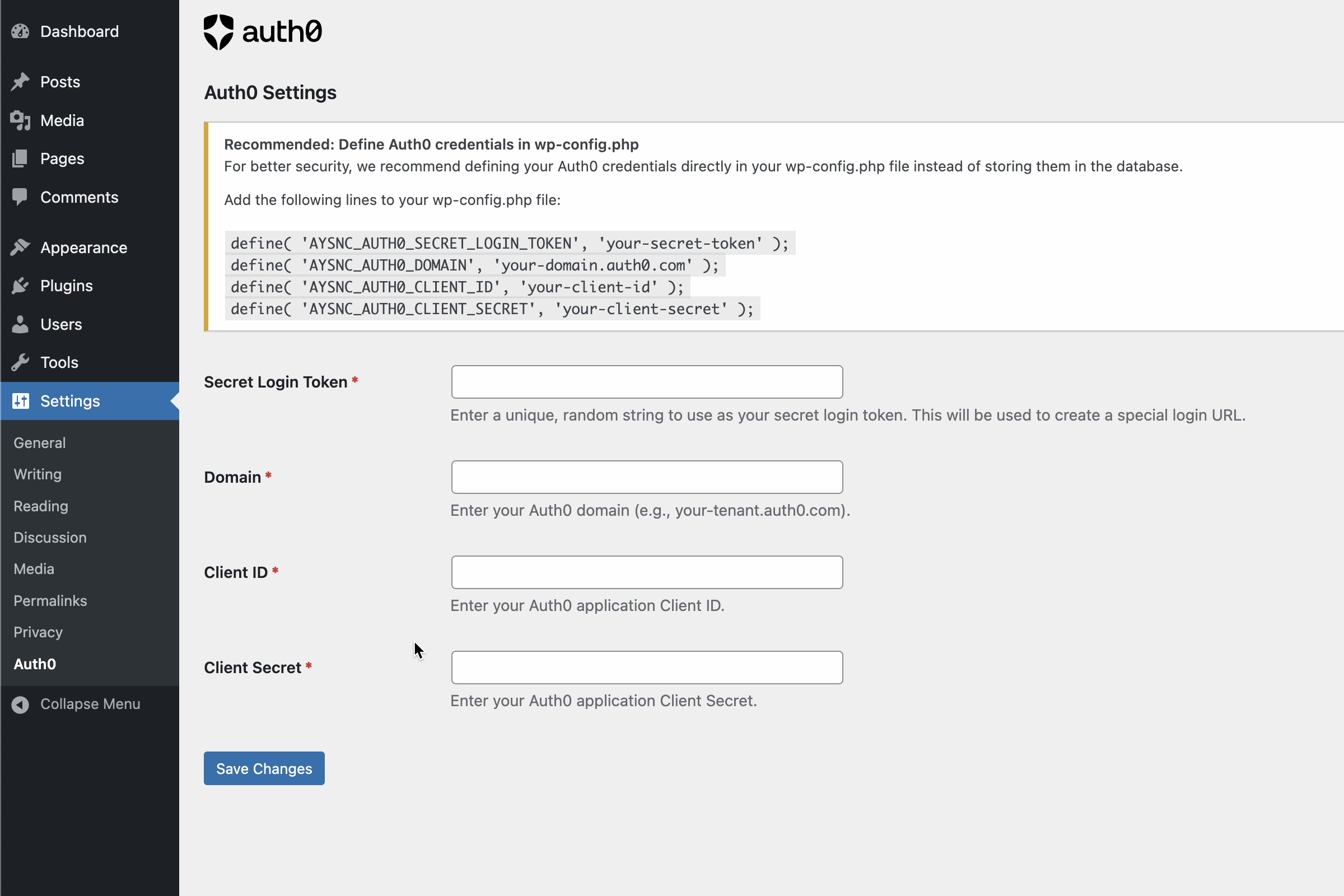Click the Client ID input box

click(x=647, y=572)
